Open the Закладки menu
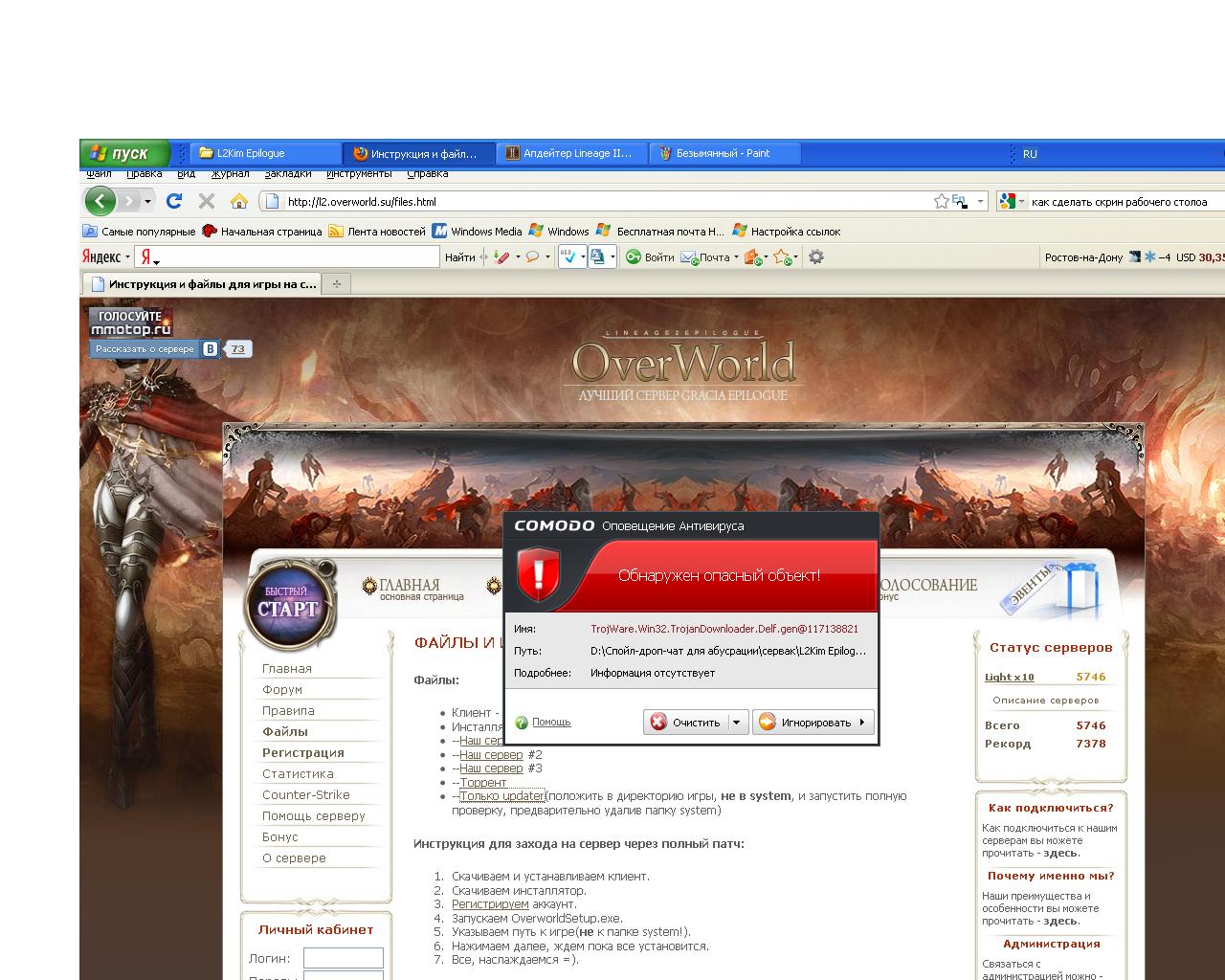 pos(288,174)
